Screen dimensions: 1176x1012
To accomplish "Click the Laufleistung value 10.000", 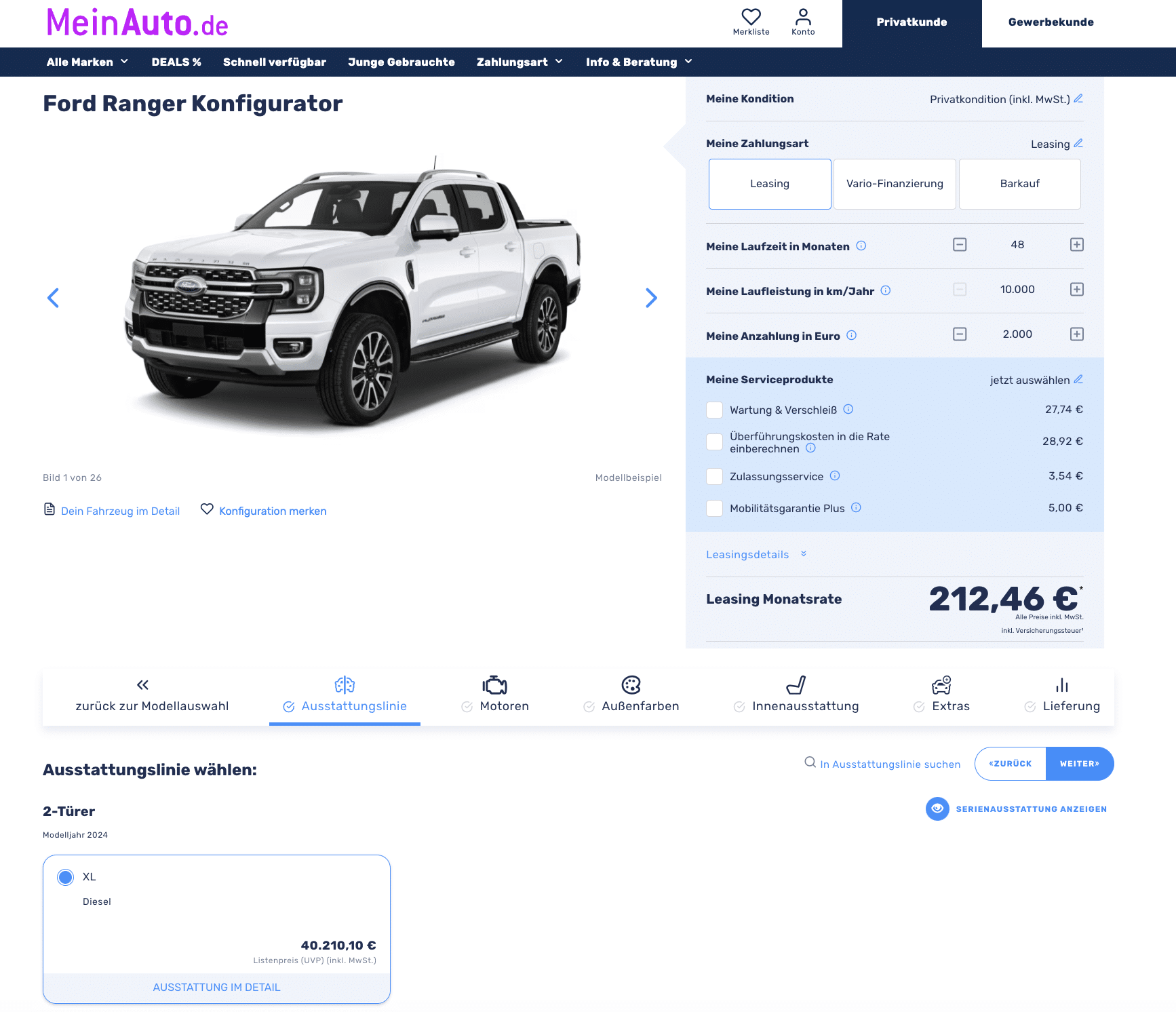I will click(x=1017, y=289).
